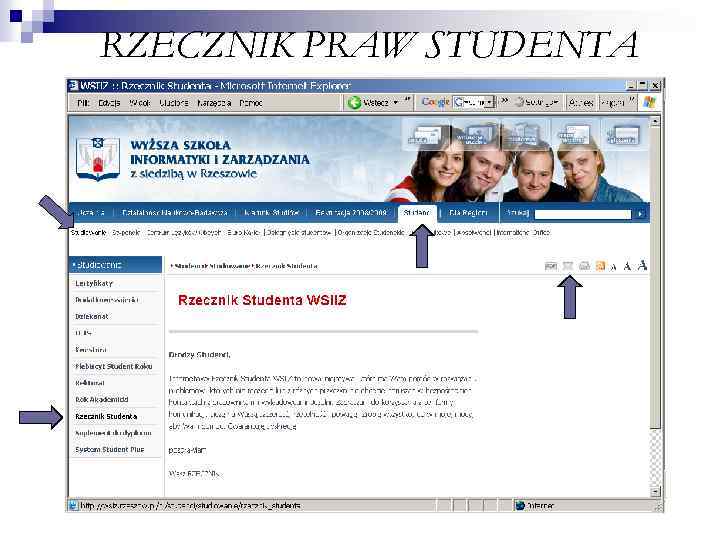Viewport: 720px width, 540px height.
Task: Click the envelope email icon above the article
Action: coord(568,265)
